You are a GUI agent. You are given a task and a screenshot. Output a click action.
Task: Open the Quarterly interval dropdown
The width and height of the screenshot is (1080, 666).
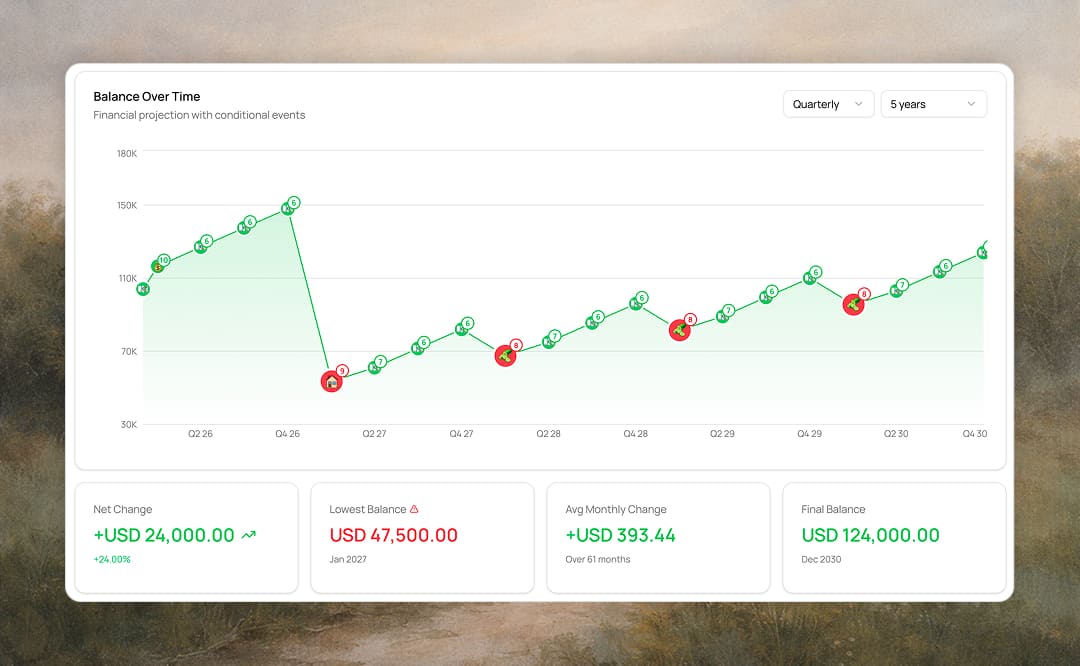coord(828,104)
